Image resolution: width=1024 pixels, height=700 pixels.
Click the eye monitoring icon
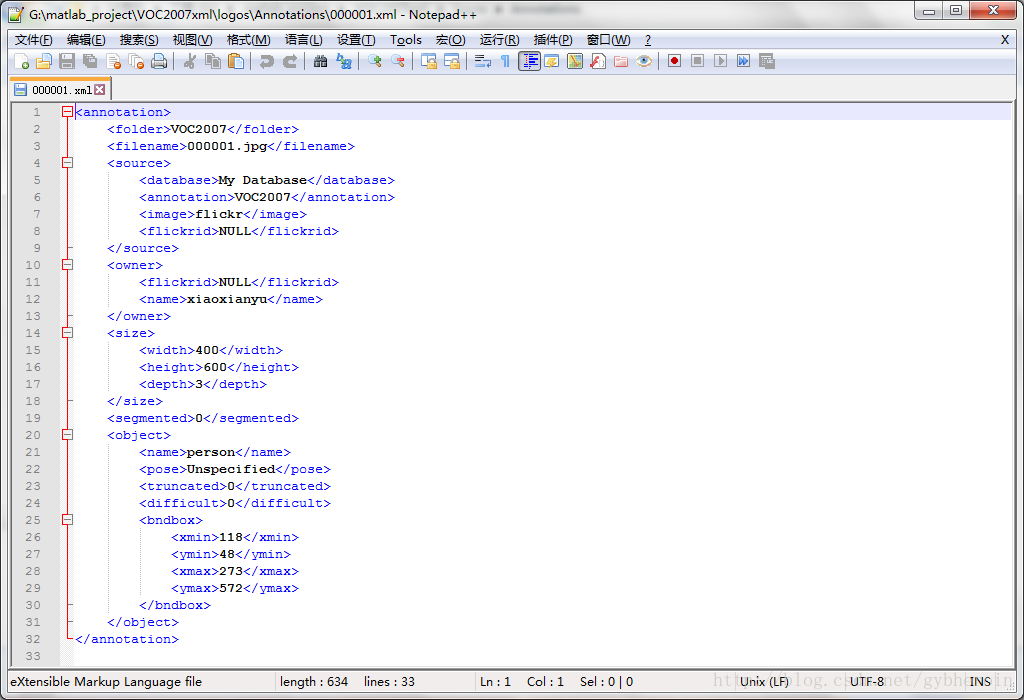644,61
